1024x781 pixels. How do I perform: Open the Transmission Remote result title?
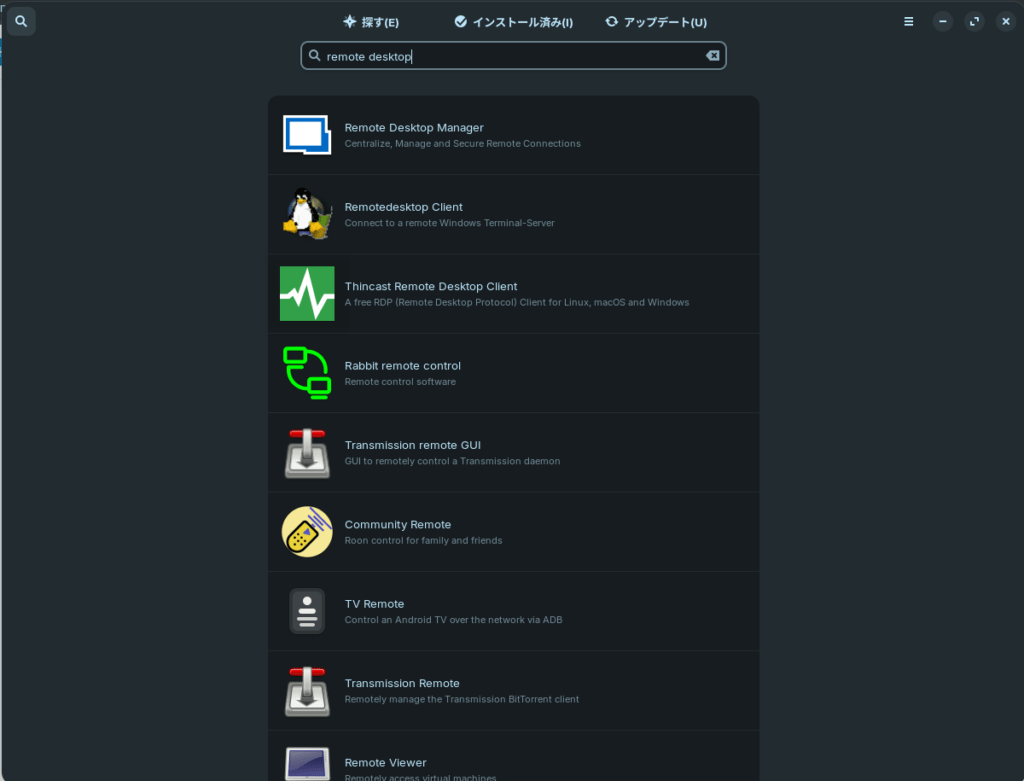point(402,683)
